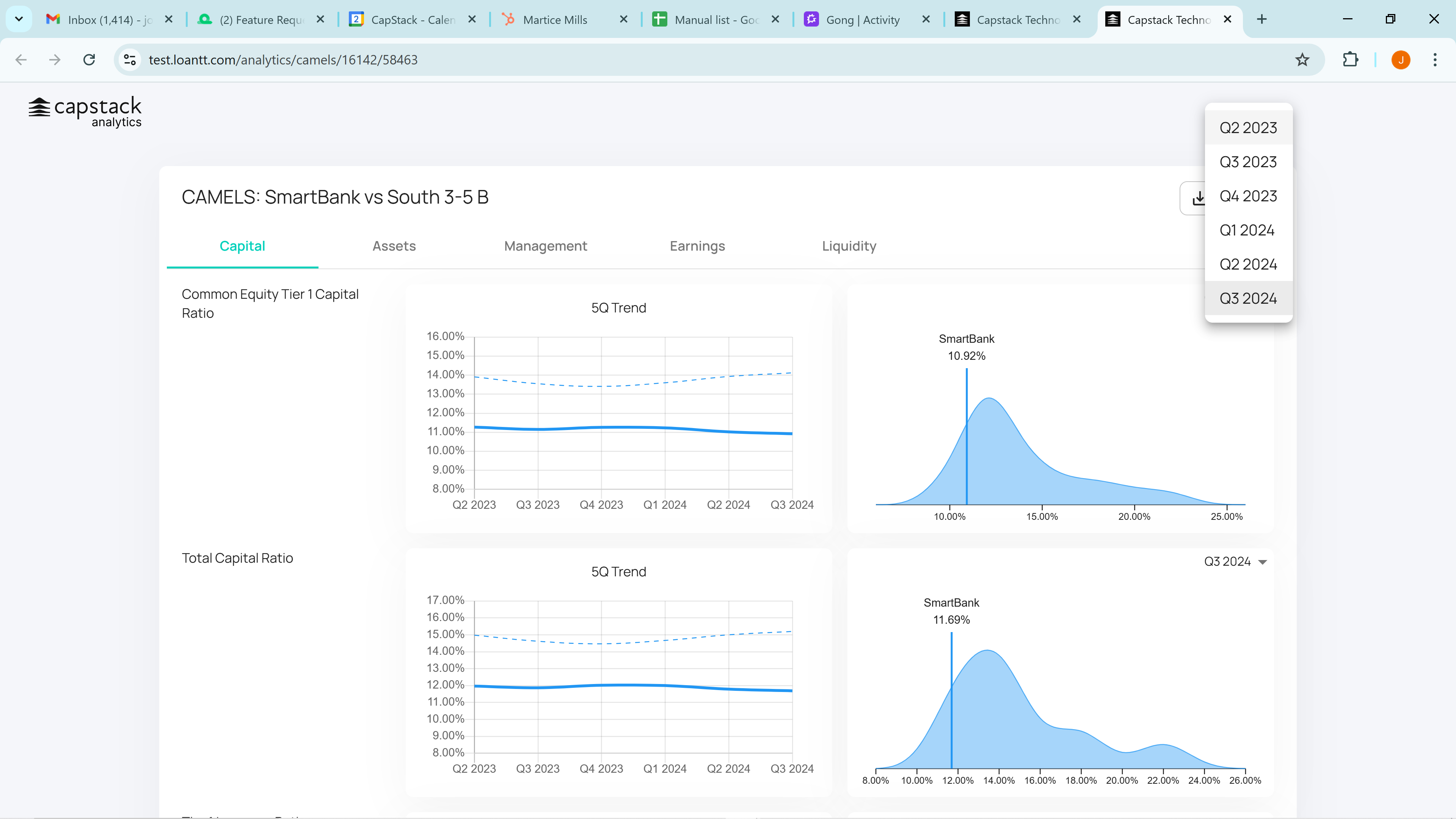This screenshot has width=1456, height=819.
Task: Close the Martice Mills tab
Action: [623, 19]
